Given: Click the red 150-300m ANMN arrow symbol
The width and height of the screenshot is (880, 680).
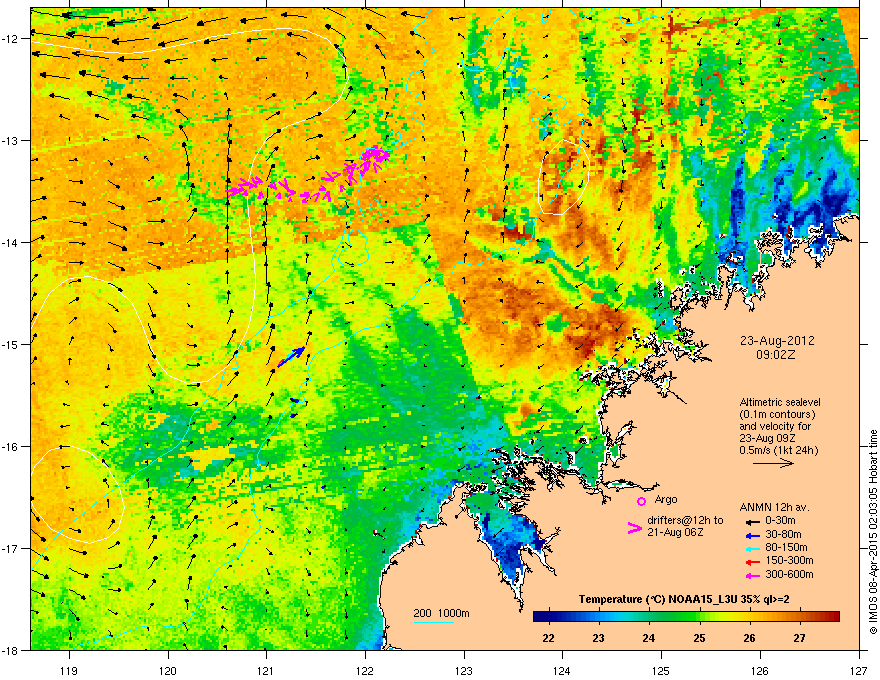Looking at the screenshot, I should pyautogui.click(x=753, y=562).
